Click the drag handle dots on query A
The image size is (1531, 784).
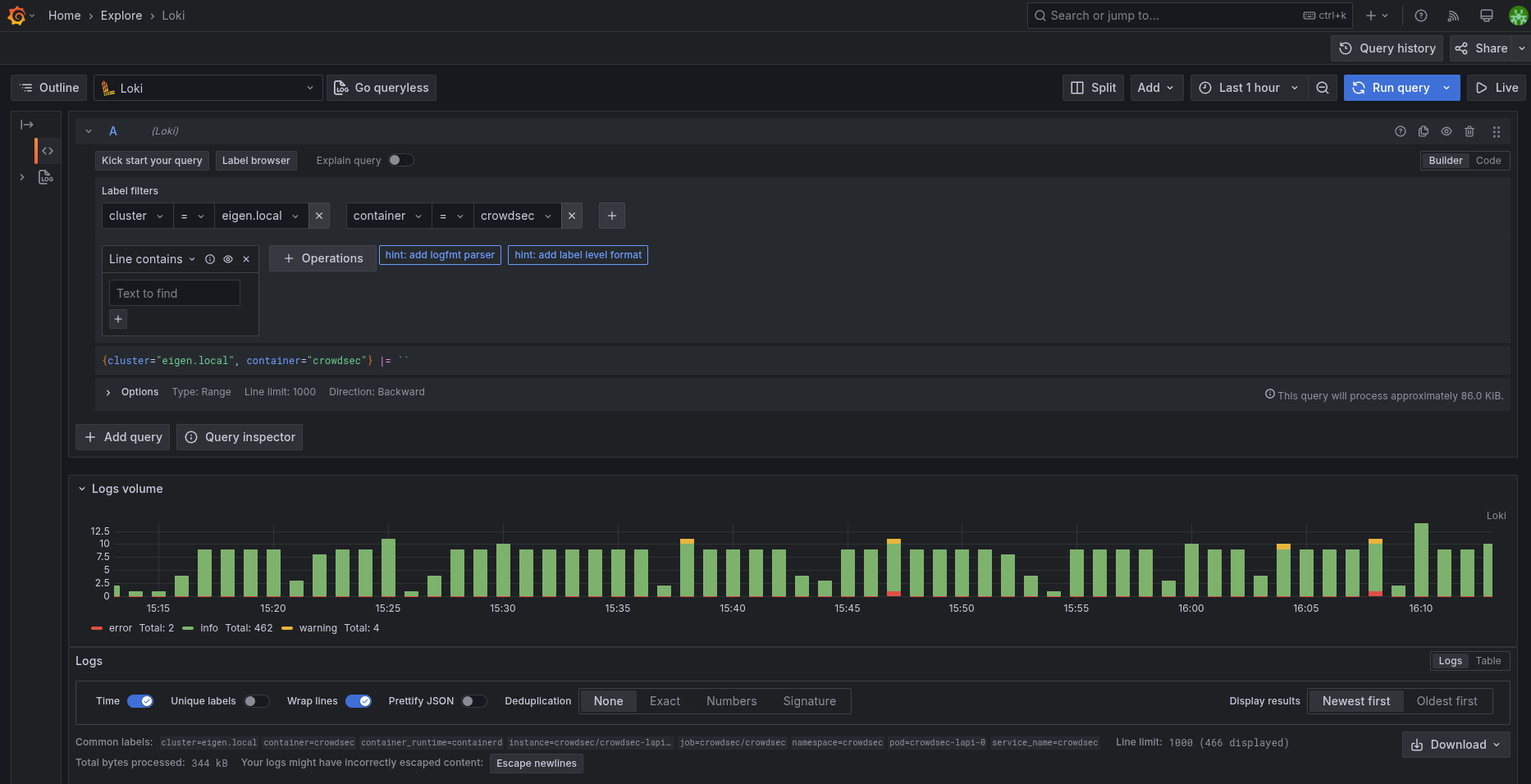pyautogui.click(x=1497, y=131)
